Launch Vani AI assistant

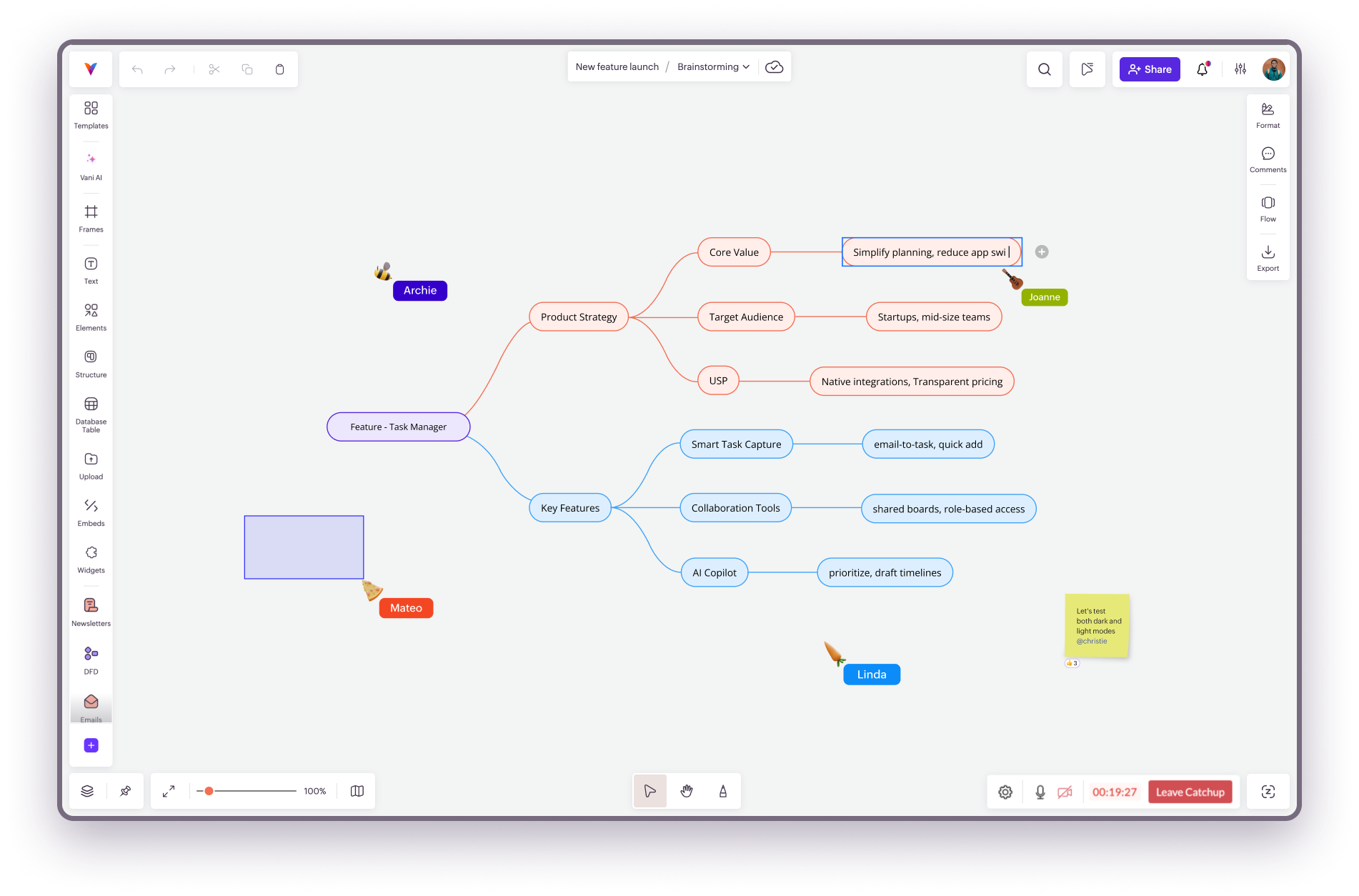91,166
